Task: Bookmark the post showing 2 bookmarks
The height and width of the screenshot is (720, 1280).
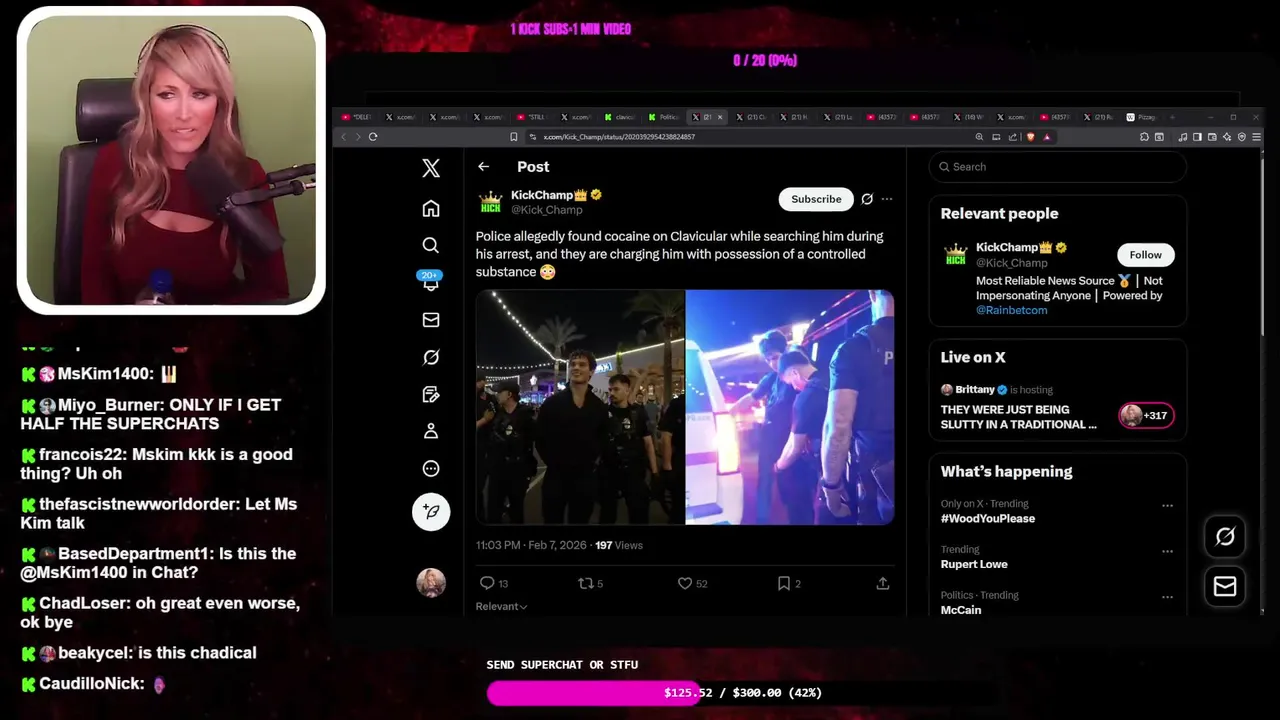Action: coord(788,583)
